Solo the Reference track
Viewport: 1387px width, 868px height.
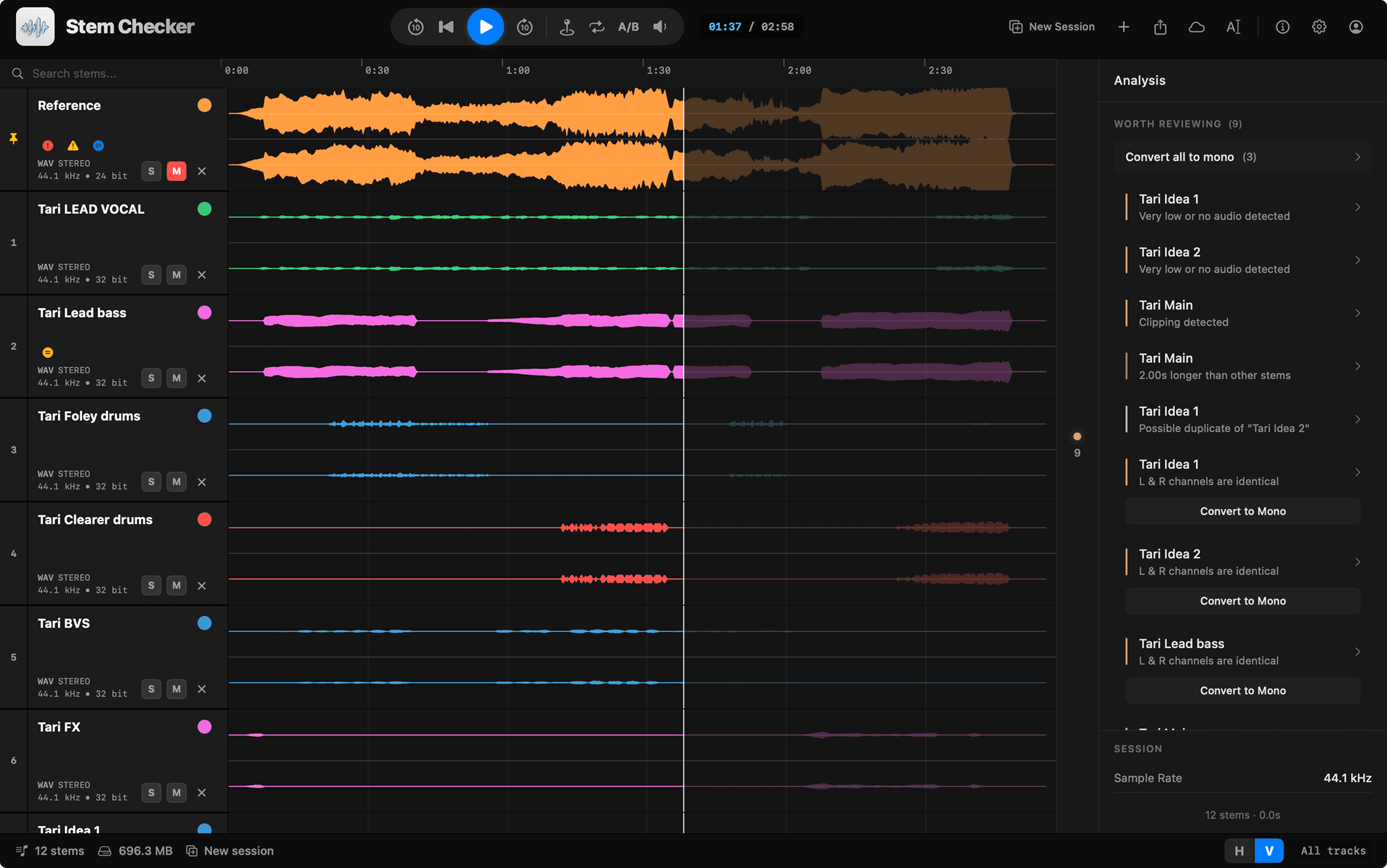(x=151, y=171)
